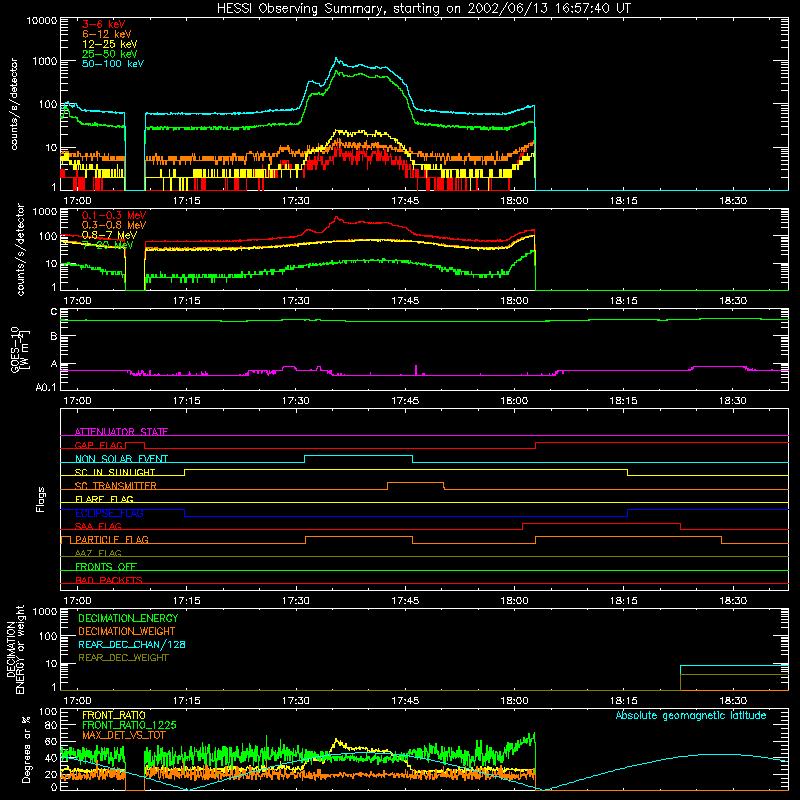The image size is (800, 800).
Task: Click the HESSI Observing Summary title
Action: tap(423, 8)
